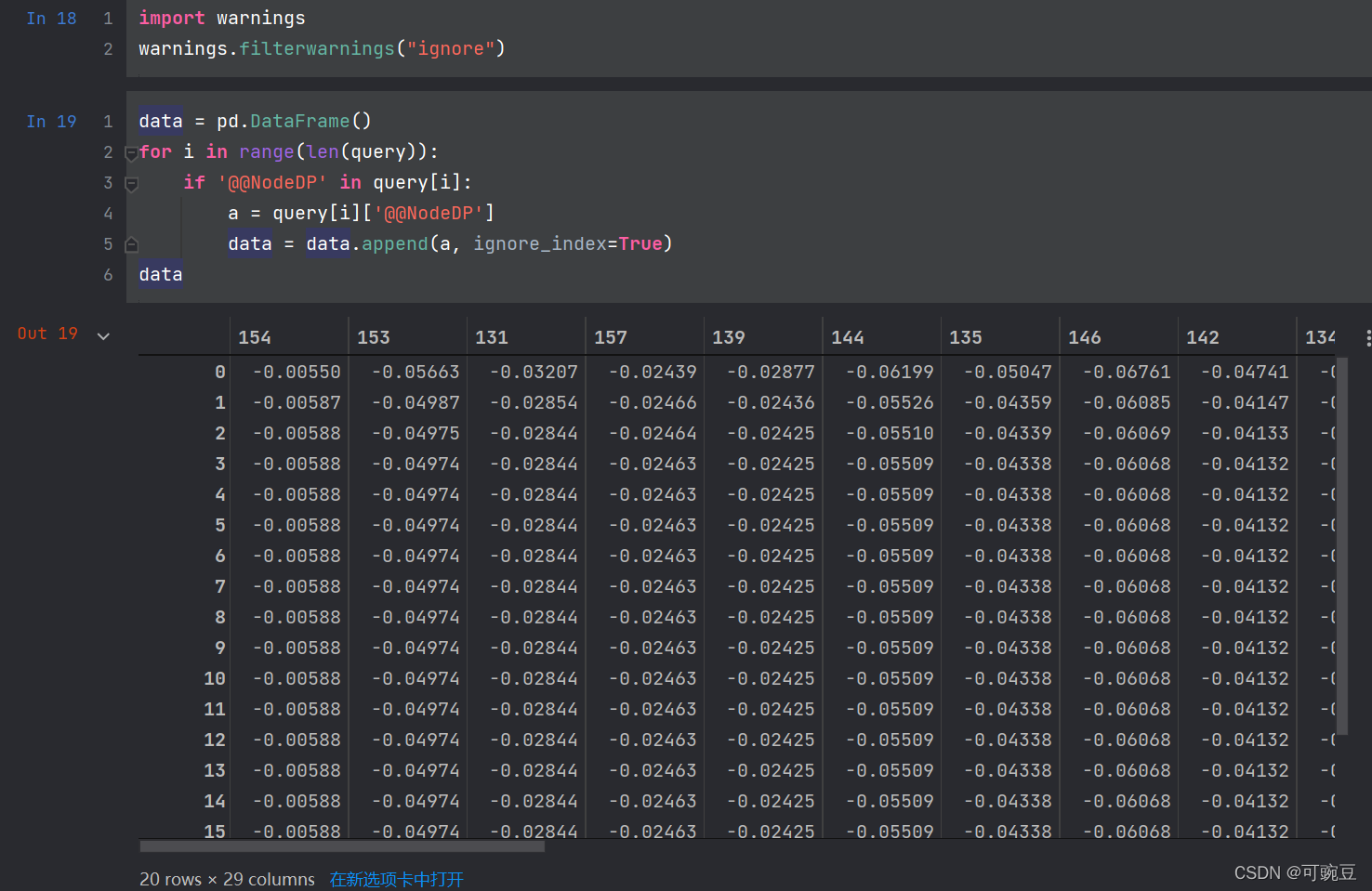Click cell value -0.05526 in row 1
This screenshot has height=891, width=1372.
(890, 402)
